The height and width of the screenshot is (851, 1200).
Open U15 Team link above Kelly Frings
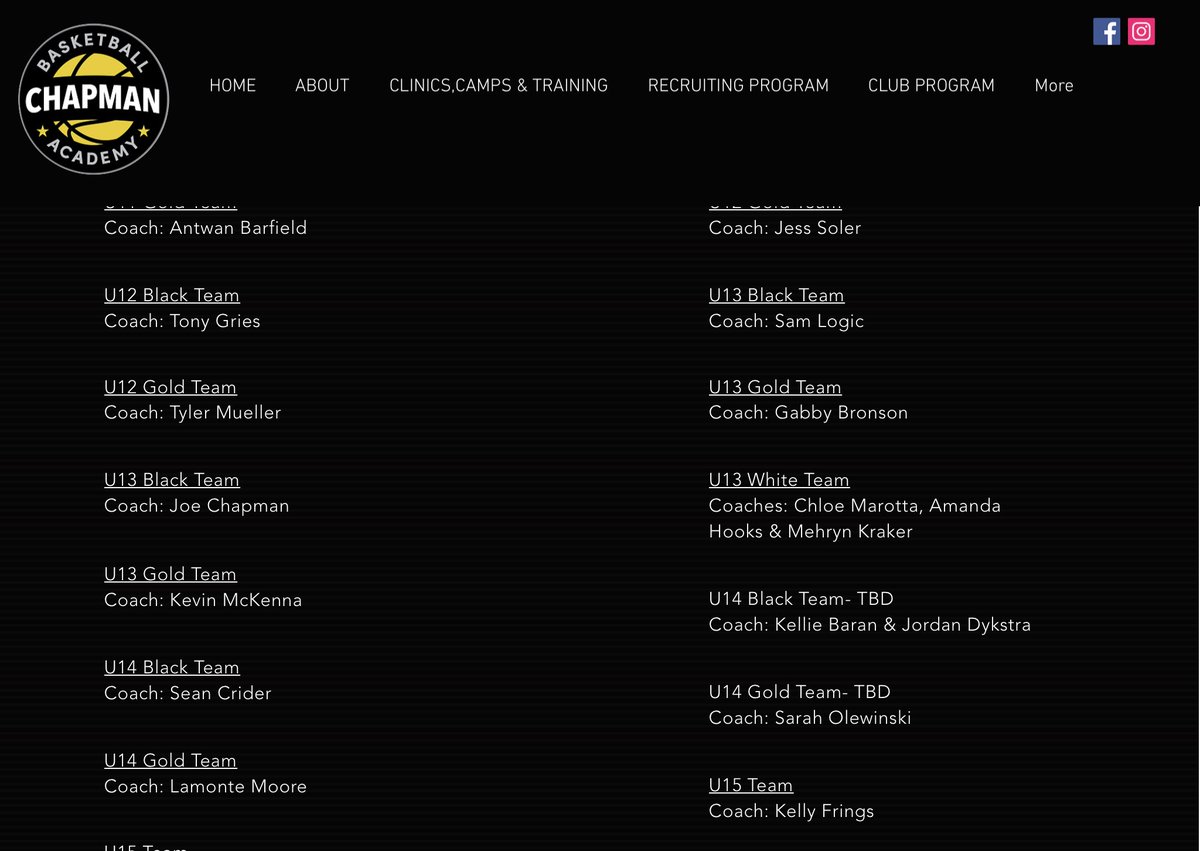(751, 785)
